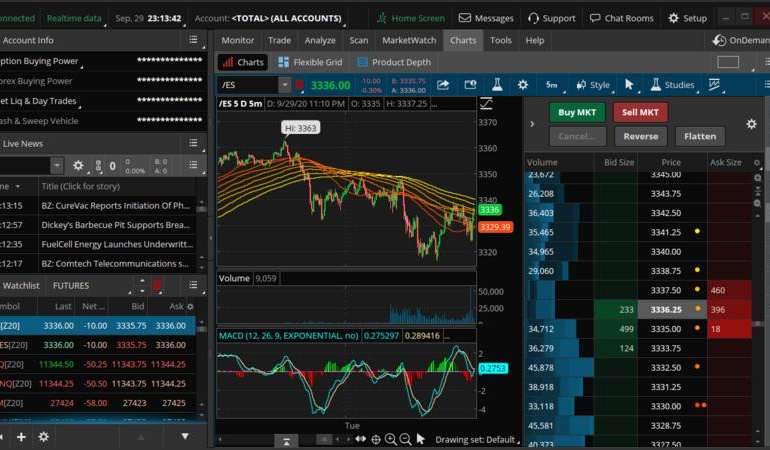Open left sidebar gear settings
Viewport: 770px width, 450px height.
coord(44,437)
